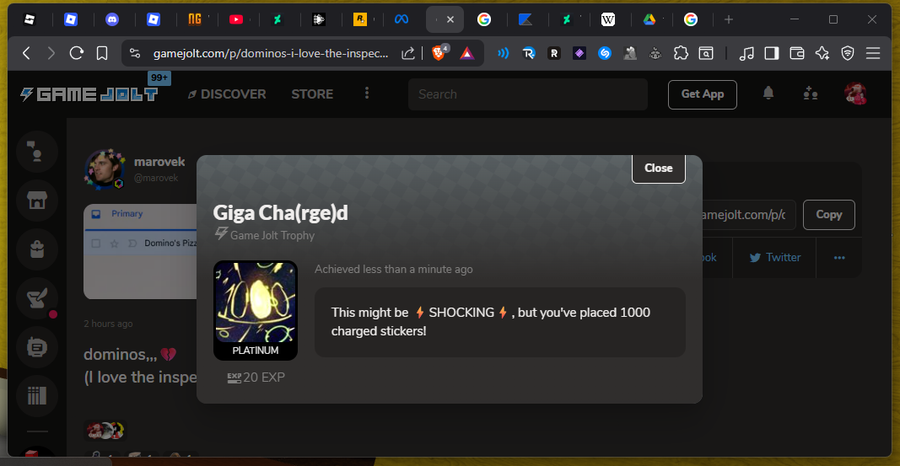Reload the current page
This screenshot has height=466, width=900.
76,53
